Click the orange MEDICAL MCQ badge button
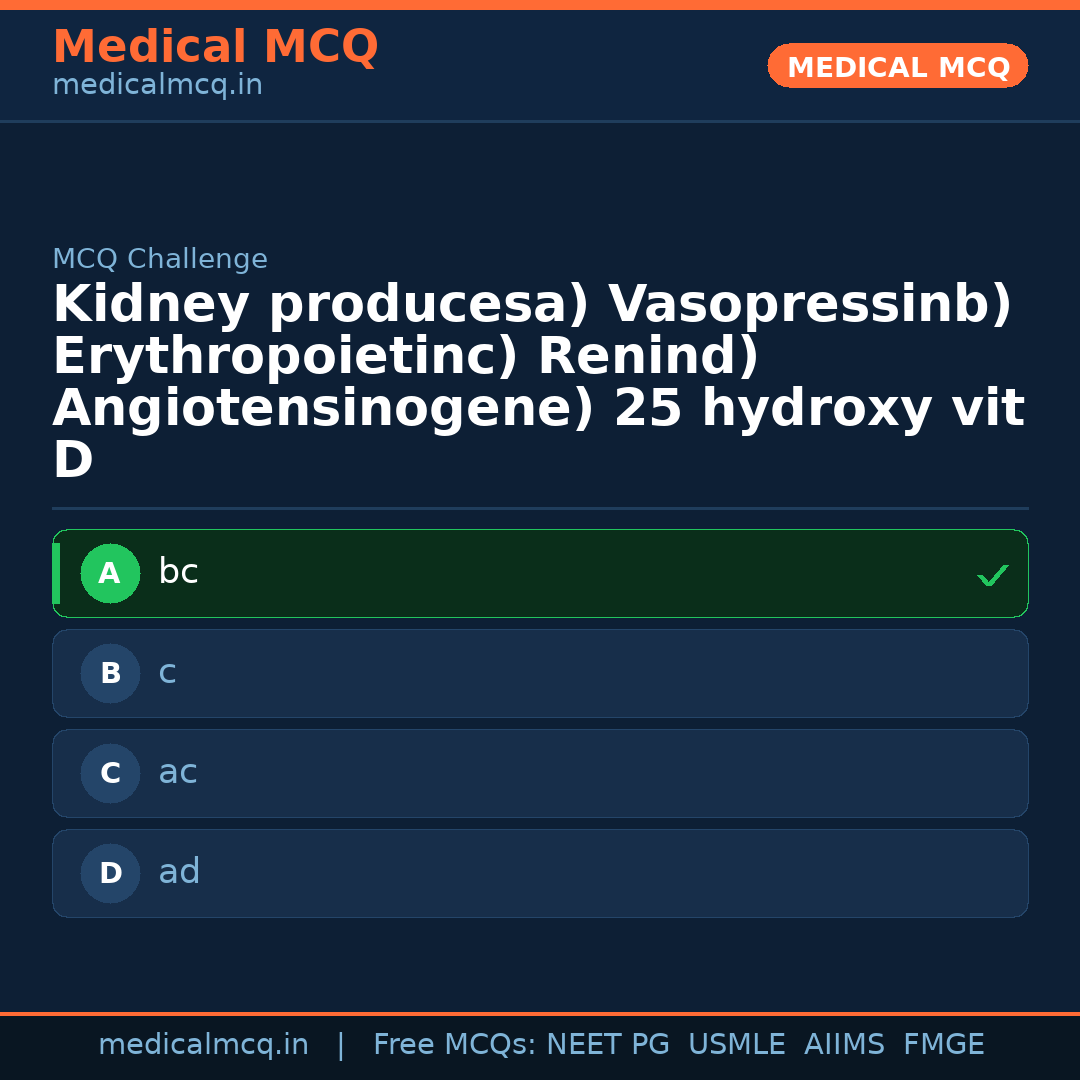 point(897,66)
